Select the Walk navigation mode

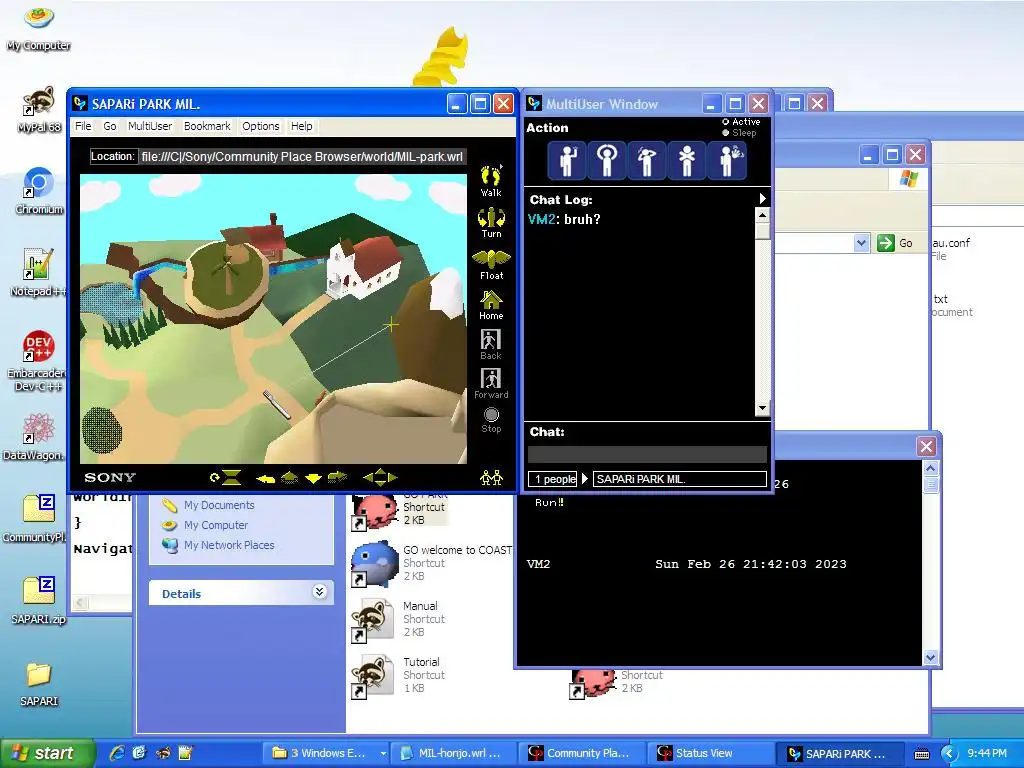pyautogui.click(x=491, y=181)
